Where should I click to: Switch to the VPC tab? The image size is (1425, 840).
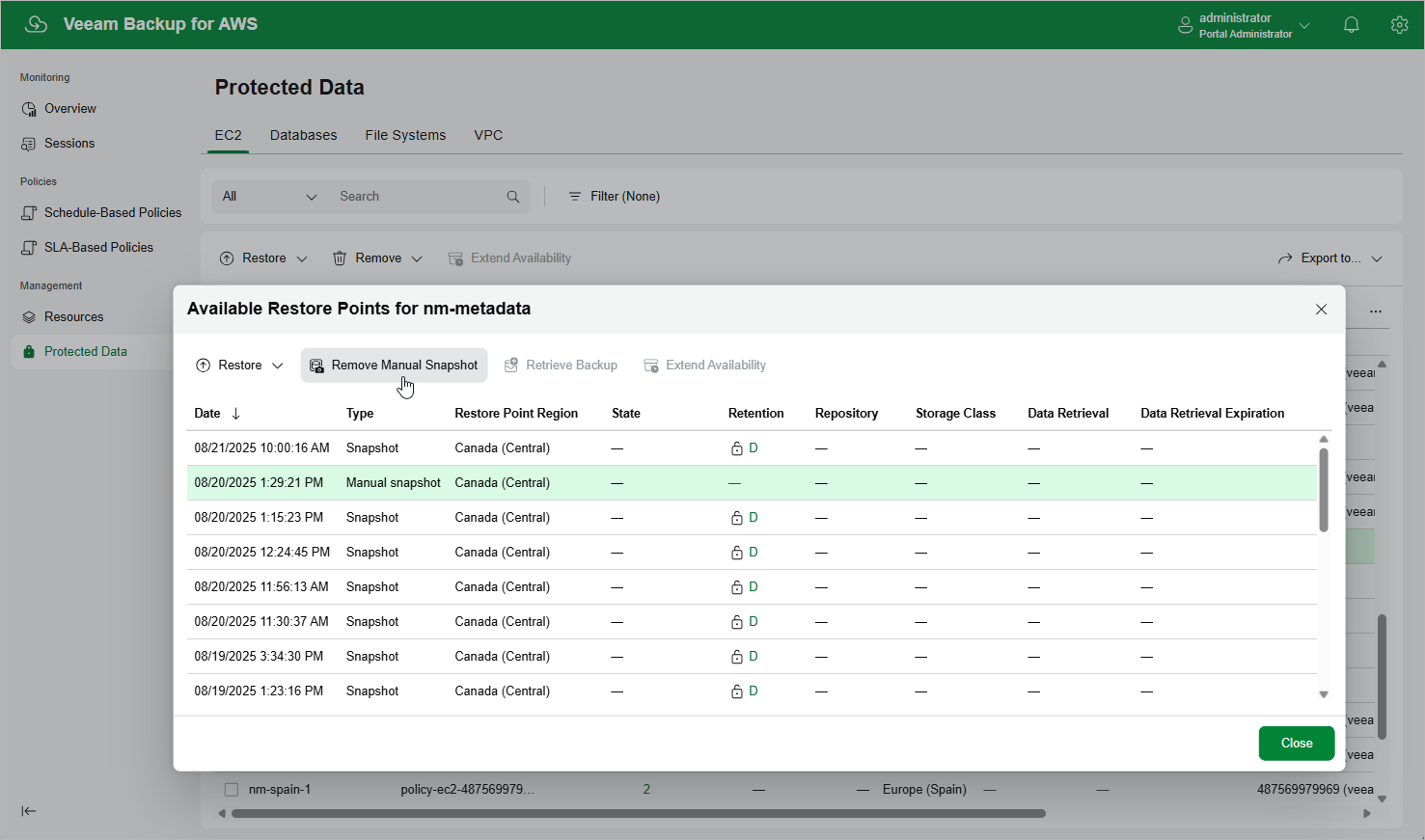tap(488, 135)
